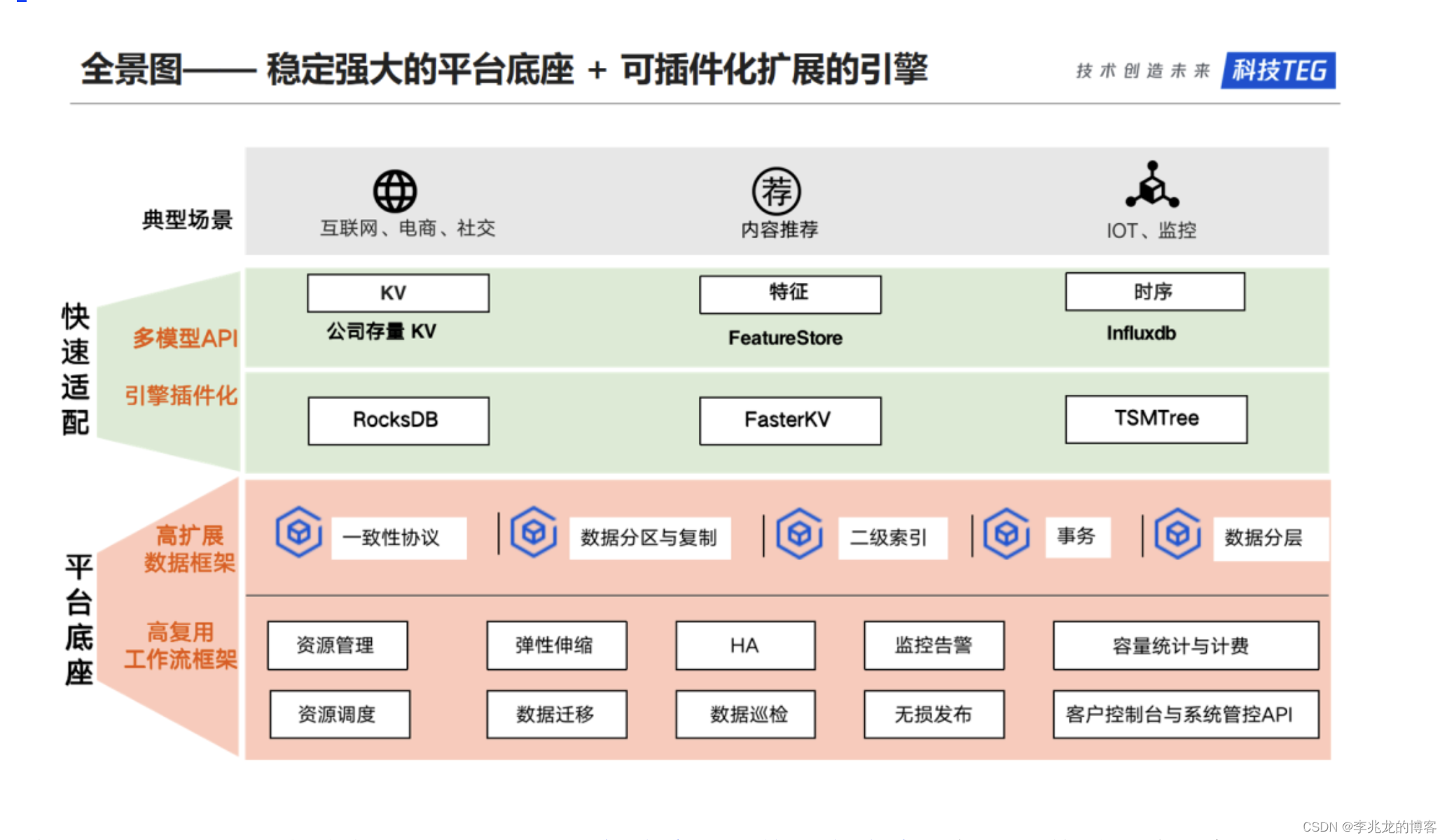
Task: Select the 特征 box
Action: 790,294
